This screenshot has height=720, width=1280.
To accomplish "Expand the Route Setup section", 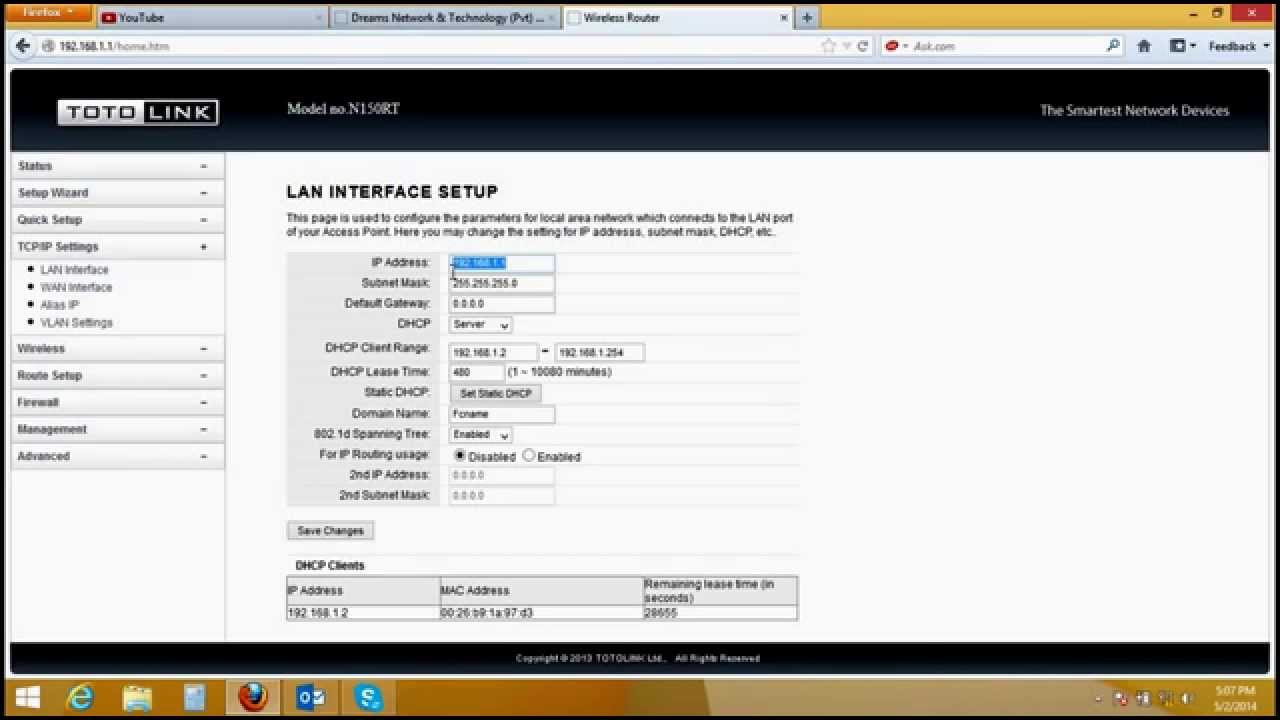I will [117, 376].
